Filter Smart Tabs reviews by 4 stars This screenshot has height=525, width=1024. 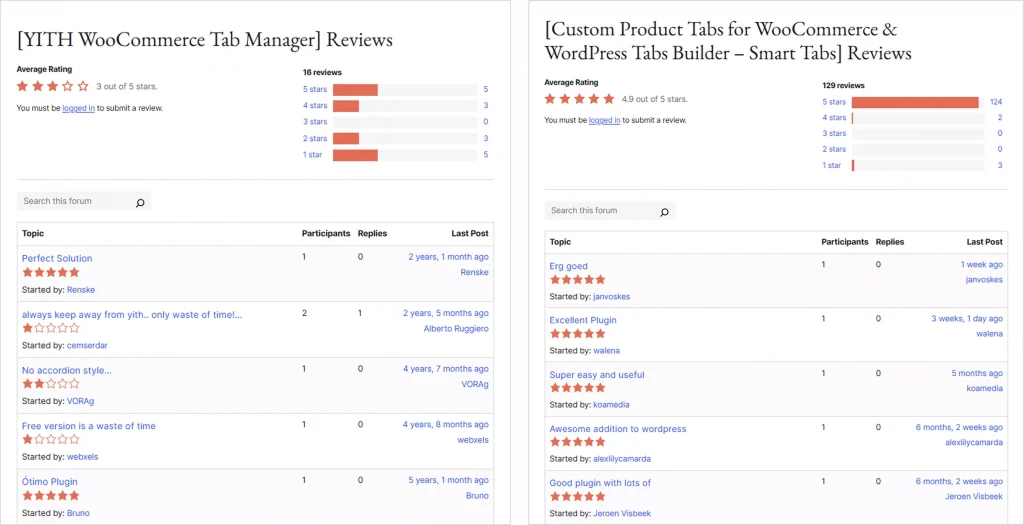[834, 117]
